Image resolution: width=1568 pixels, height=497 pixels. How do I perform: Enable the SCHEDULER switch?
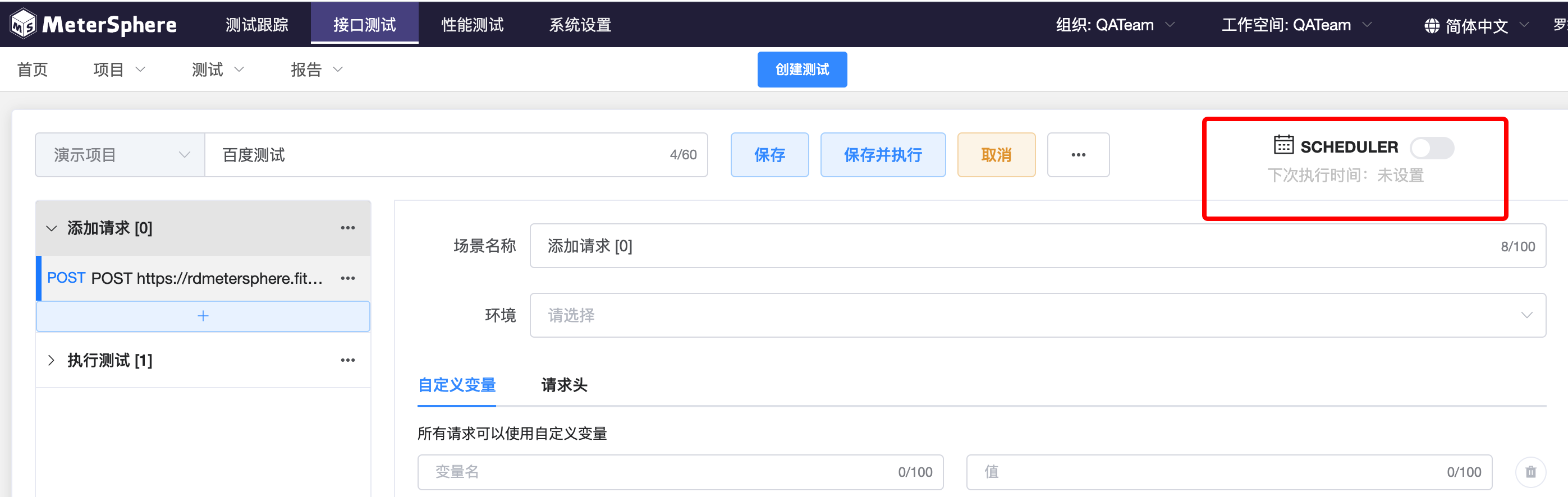(1432, 147)
